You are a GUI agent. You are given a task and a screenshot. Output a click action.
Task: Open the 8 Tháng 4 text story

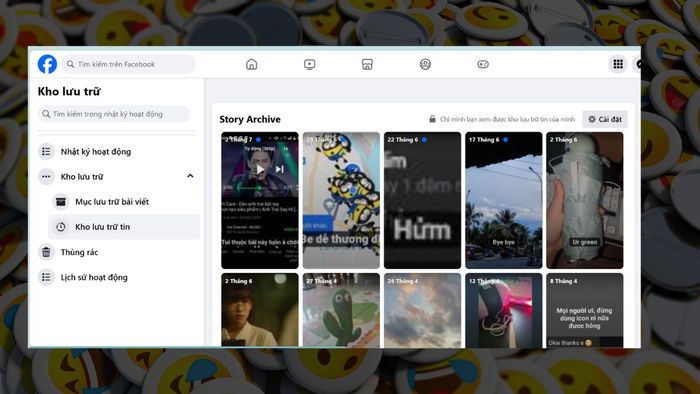[x=585, y=311]
